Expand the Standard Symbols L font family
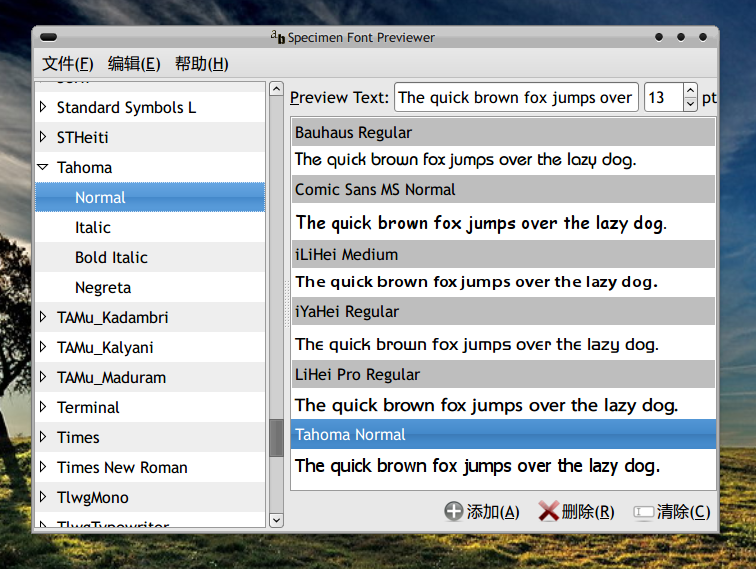Image resolution: width=756 pixels, height=569 pixels. [x=43, y=107]
